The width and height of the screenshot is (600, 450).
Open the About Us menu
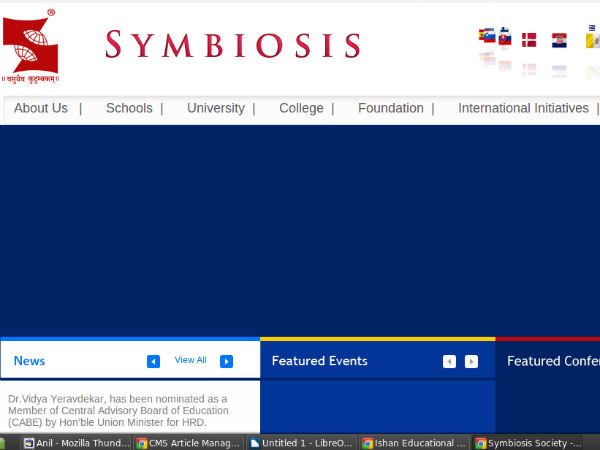(x=41, y=108)
